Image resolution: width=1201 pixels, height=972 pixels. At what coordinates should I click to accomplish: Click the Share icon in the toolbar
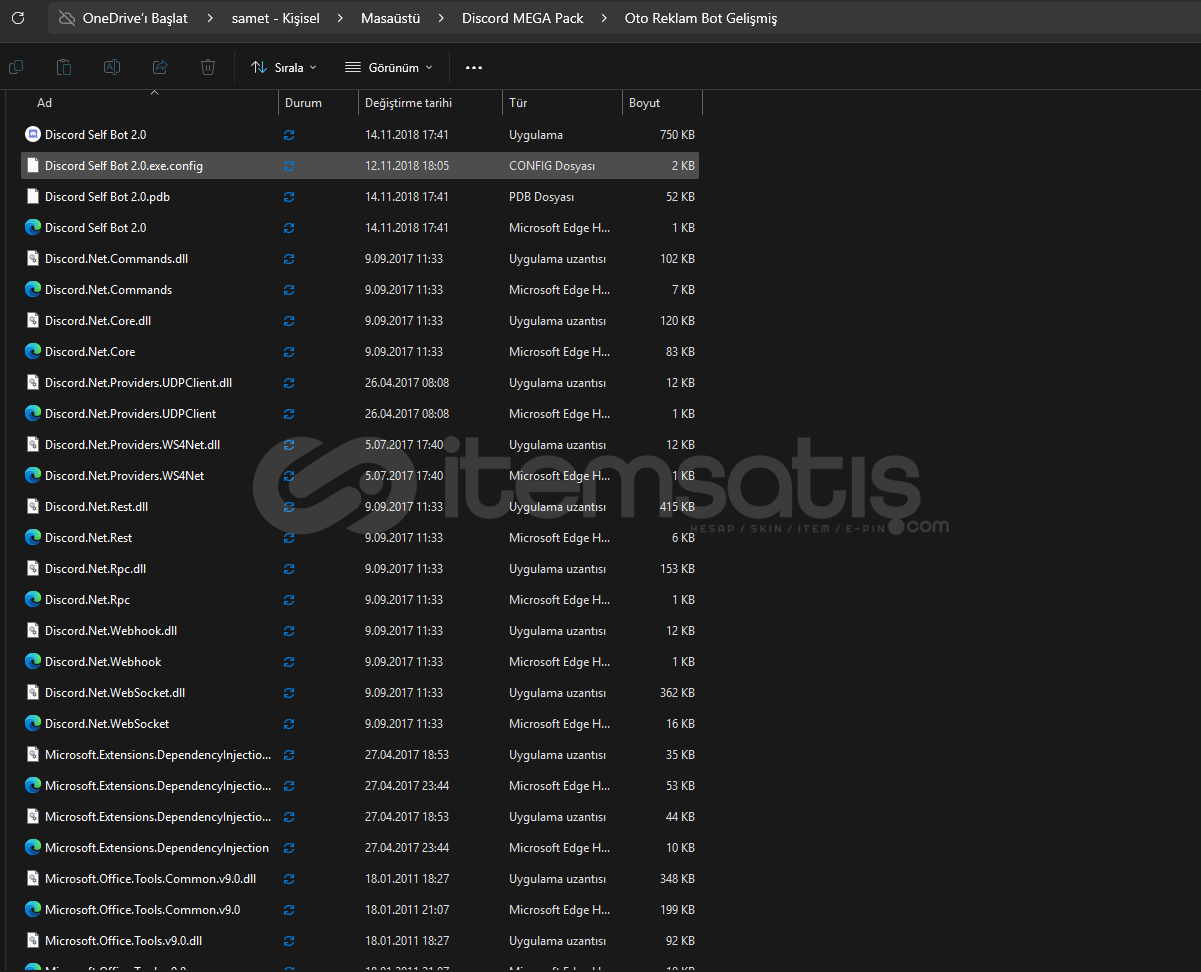click(x=160, y=67)
